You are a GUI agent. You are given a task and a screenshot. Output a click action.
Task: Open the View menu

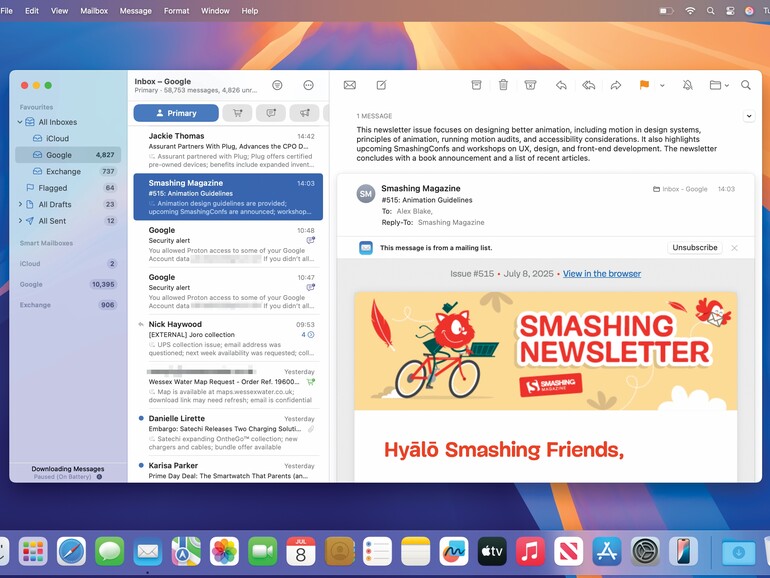pos(59,11)
